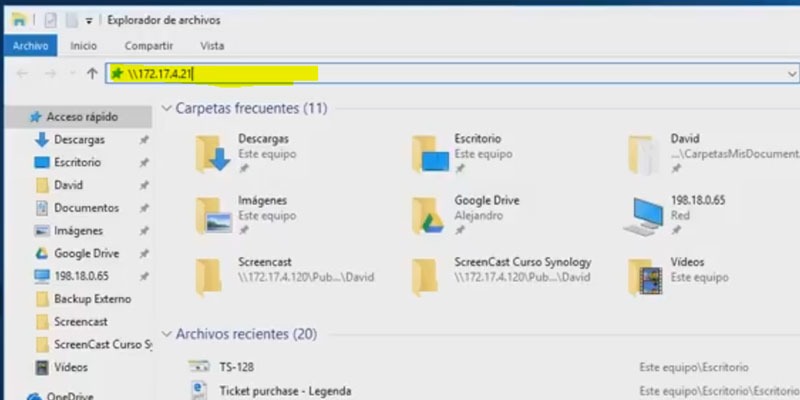Image resolution: width=800 pixels, height=400 pixels.
Task: Select the TS-128 recent file
Action: (x=236, y=367)
